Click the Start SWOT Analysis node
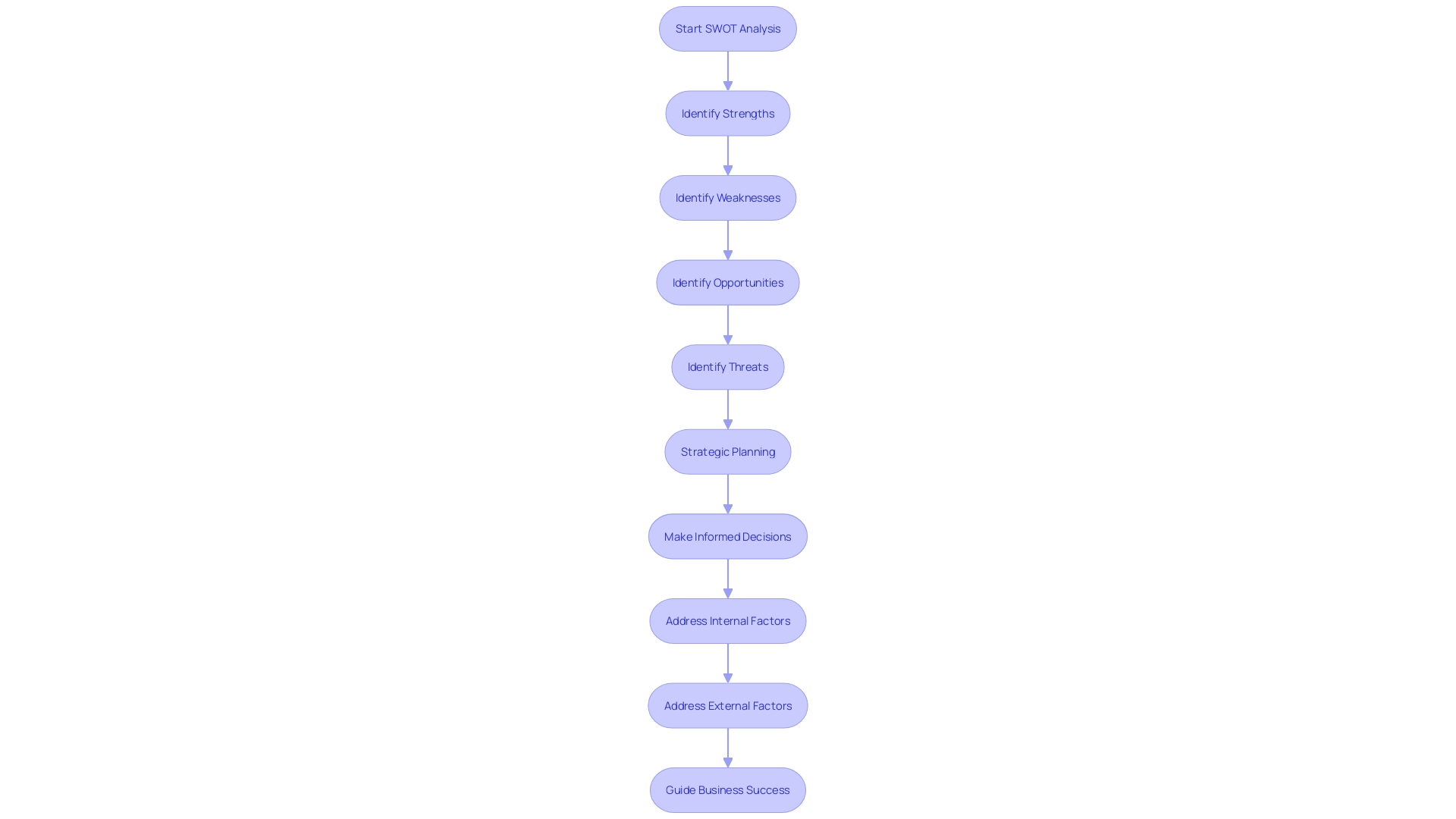The width and height of the screenshot is (1456, 819). 727,28
